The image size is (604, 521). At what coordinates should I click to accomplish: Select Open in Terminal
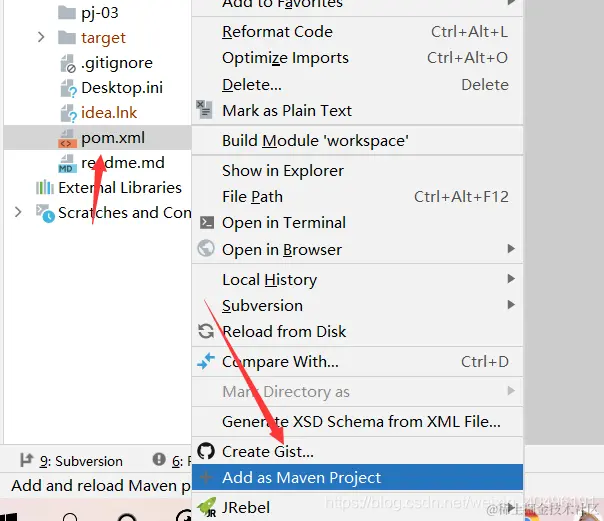point(357,223)
